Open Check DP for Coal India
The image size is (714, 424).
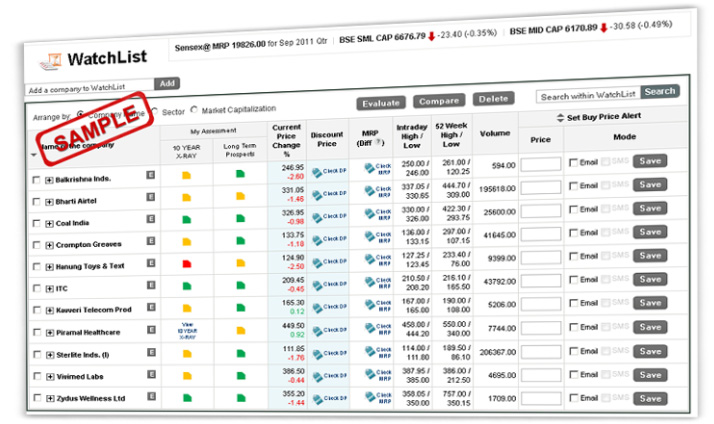click(x=329, y=217)
